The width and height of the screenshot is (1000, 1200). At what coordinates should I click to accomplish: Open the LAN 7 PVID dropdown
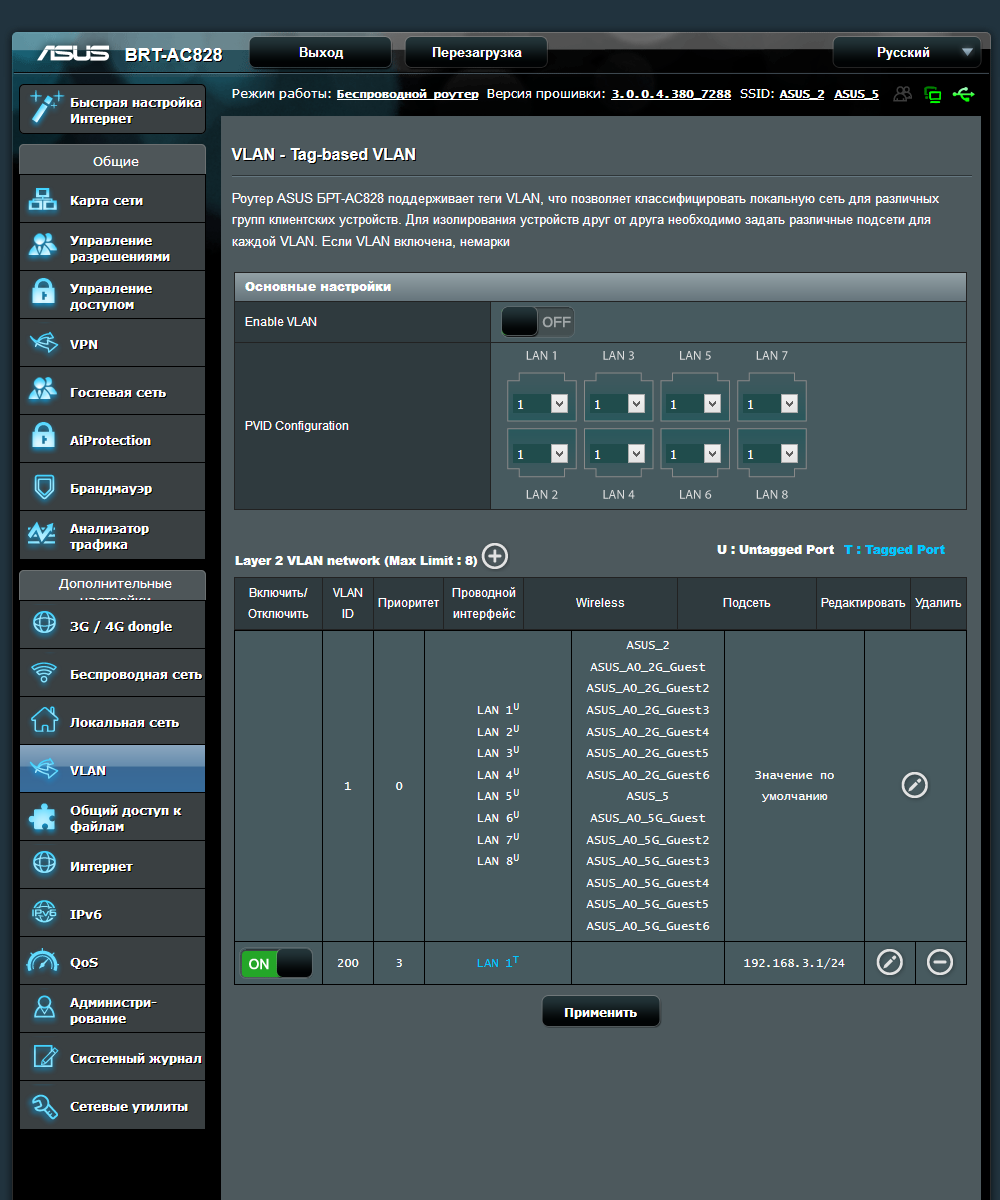click(771, 403)
